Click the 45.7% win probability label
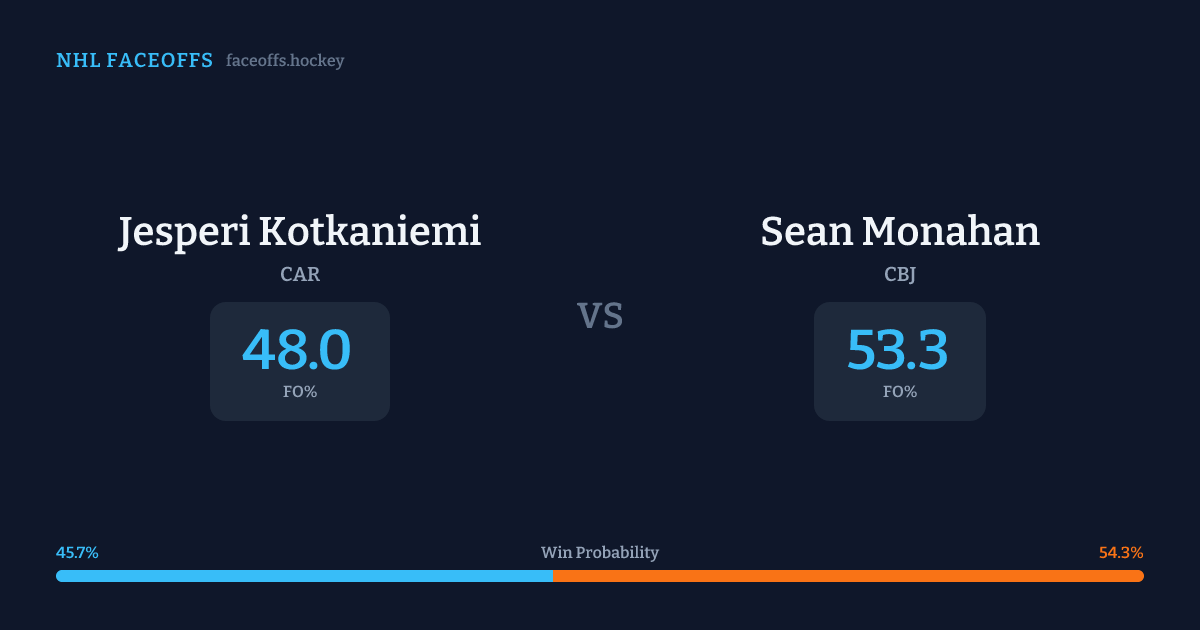 tap(77, 553)
